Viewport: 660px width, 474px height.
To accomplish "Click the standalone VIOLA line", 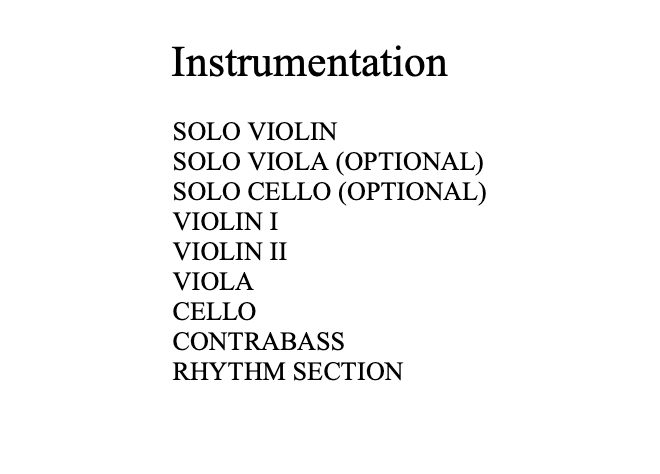I will (x=212, y=281).
